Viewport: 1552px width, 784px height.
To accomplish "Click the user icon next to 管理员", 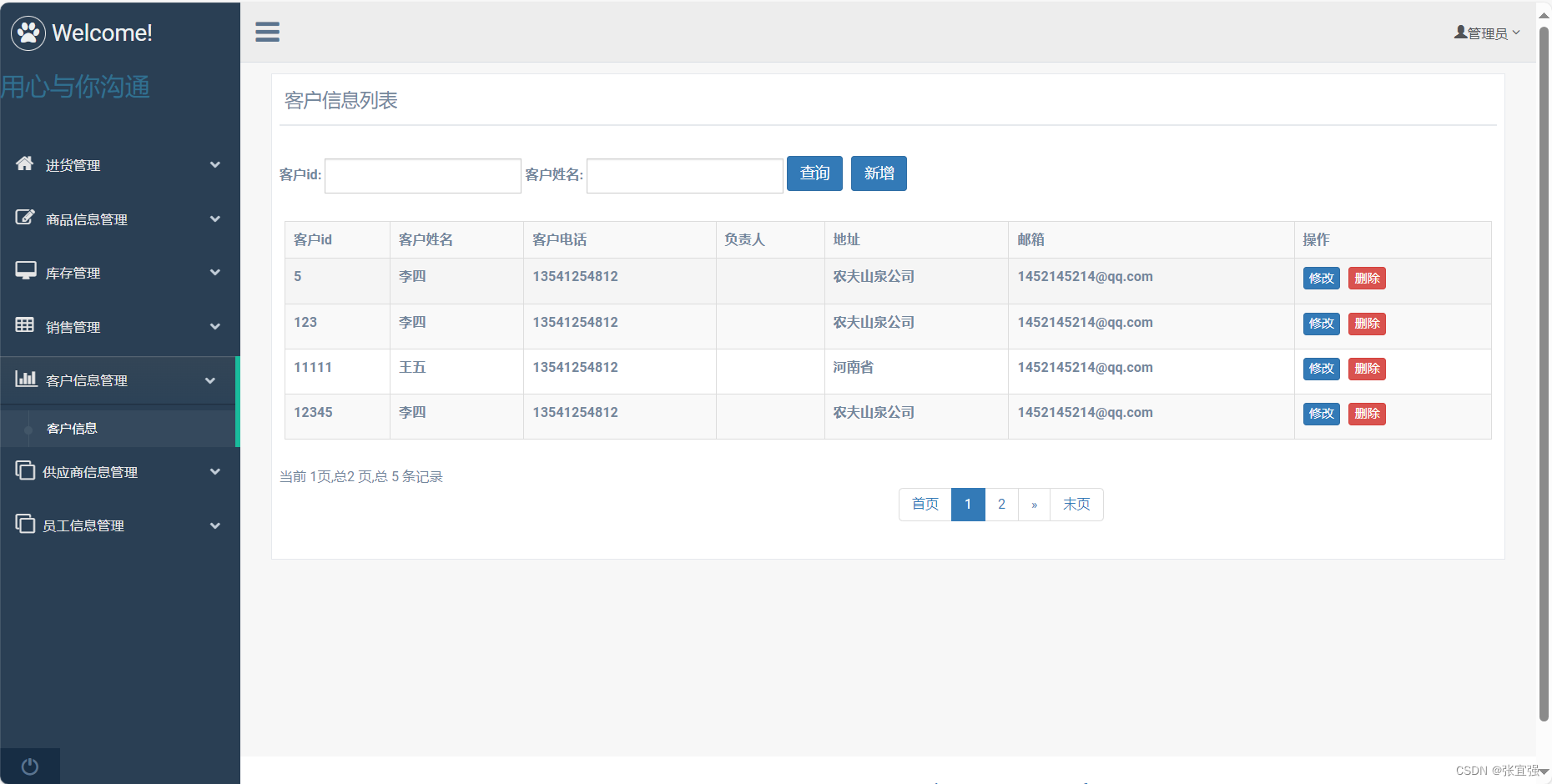I will tap(1460, 33).
